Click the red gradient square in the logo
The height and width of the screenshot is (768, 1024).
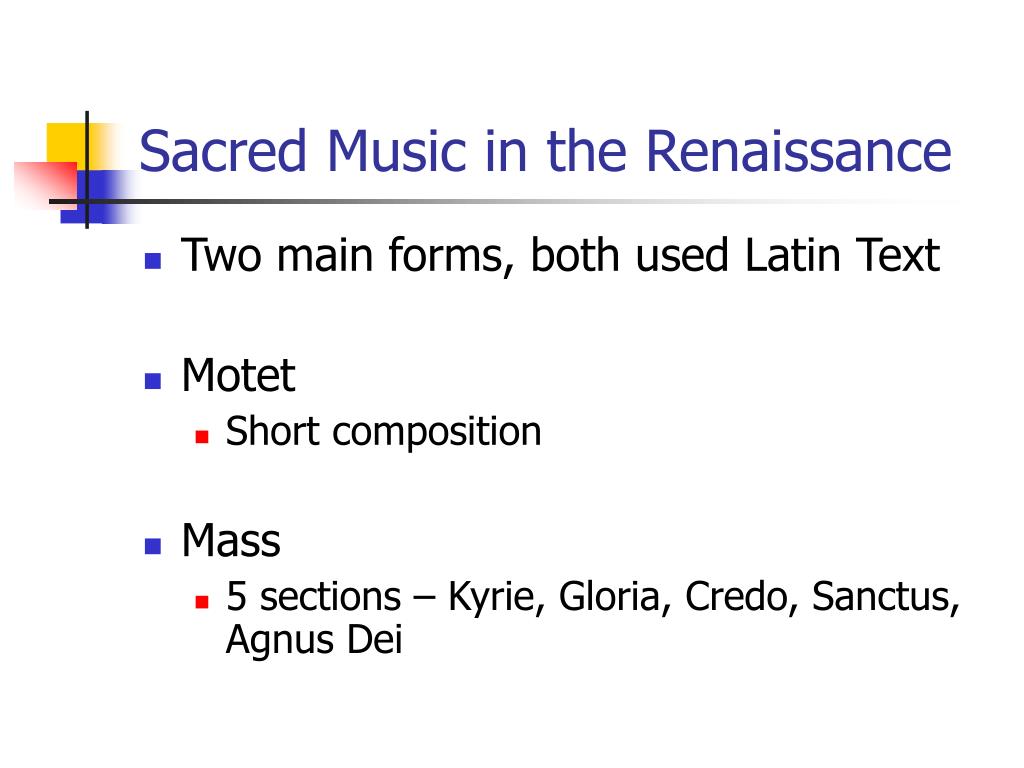pyautogui.click(x=46, y=185)
